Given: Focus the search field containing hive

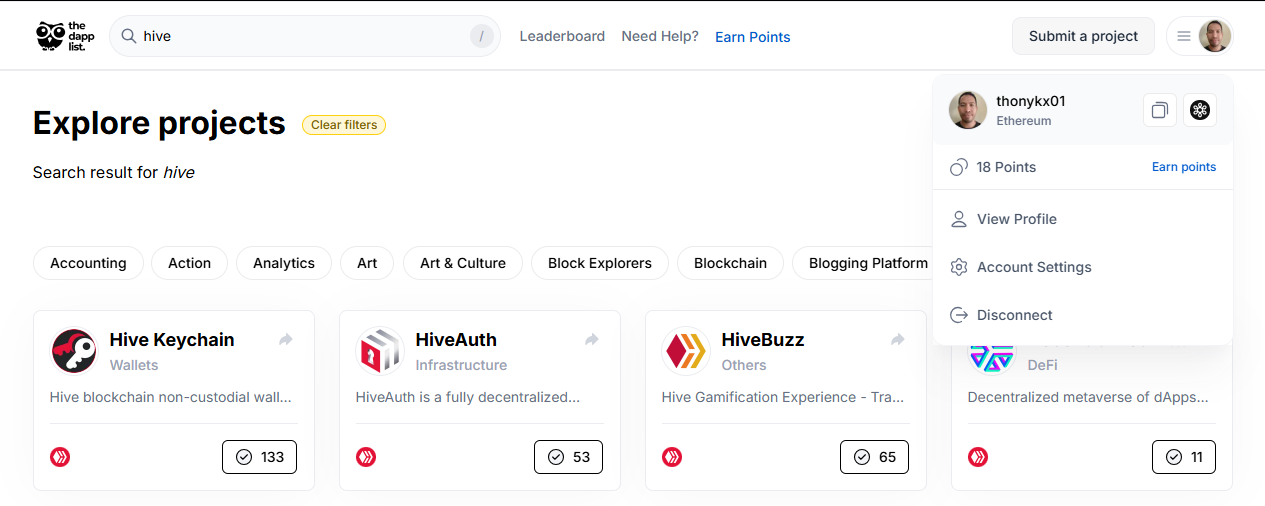Looking at the screenshot, I should [x=305, y=36].
